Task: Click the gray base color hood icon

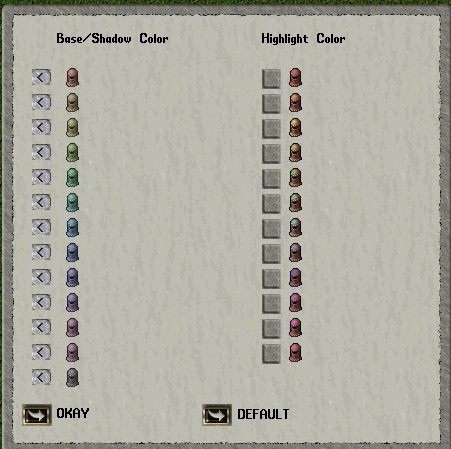Action: 72,377
